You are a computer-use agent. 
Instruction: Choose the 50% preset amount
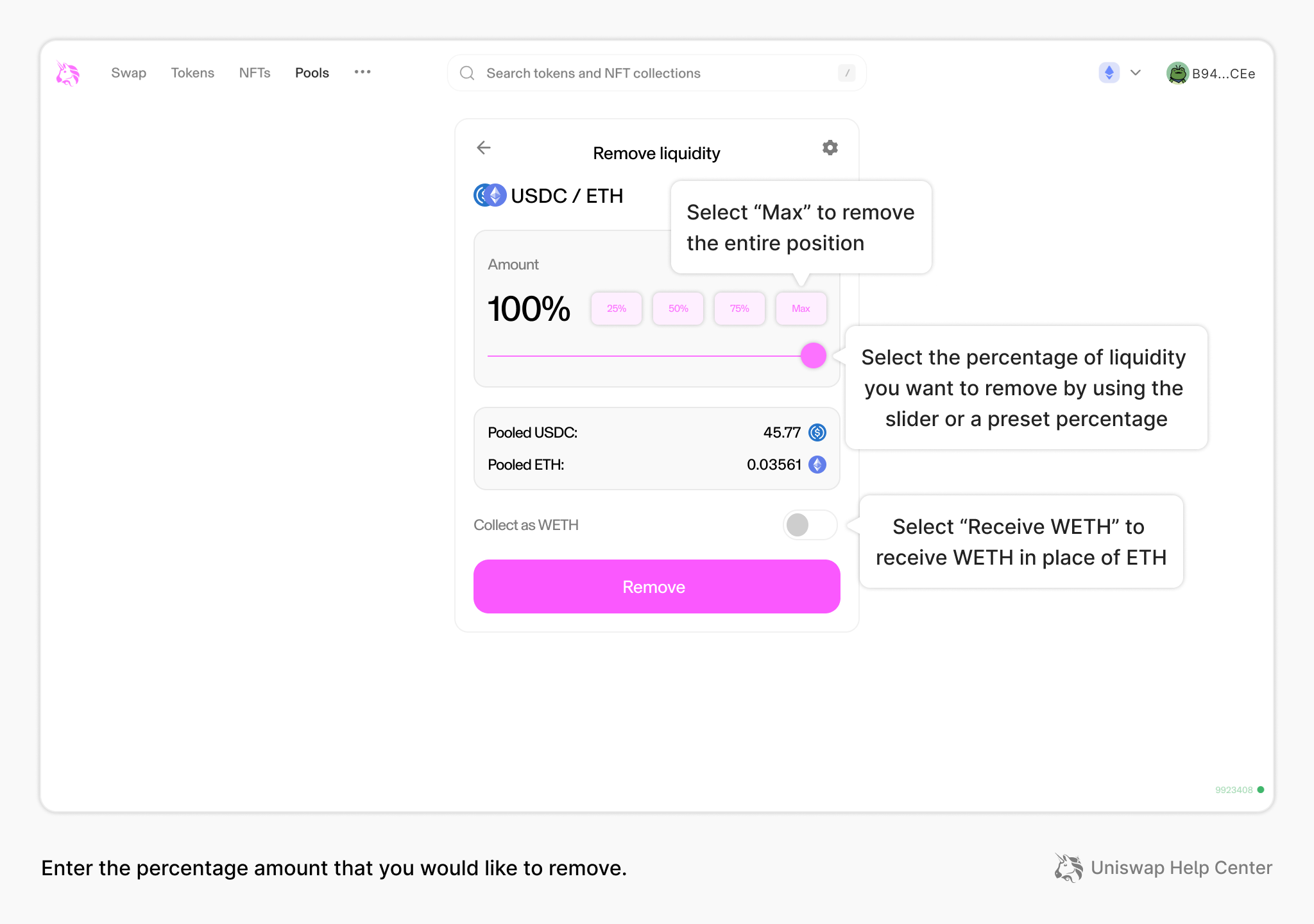coord(678,309)
